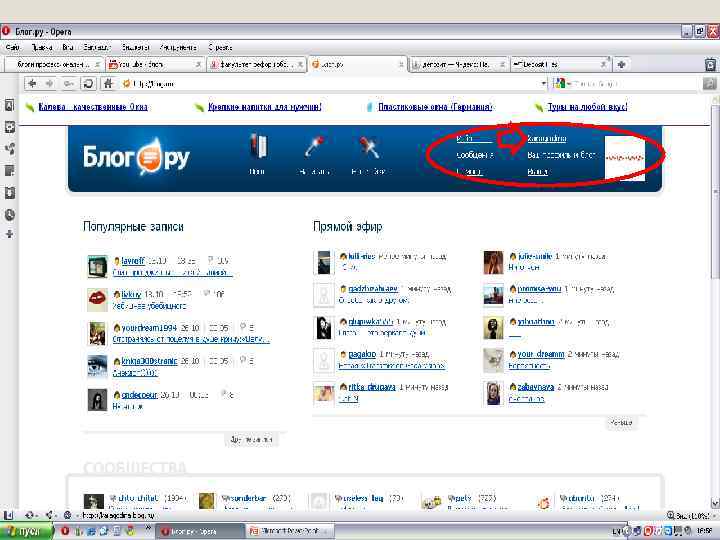Click the pushpin icon in blog header
The width and height of the screenshot is (720, 540).
369,147
